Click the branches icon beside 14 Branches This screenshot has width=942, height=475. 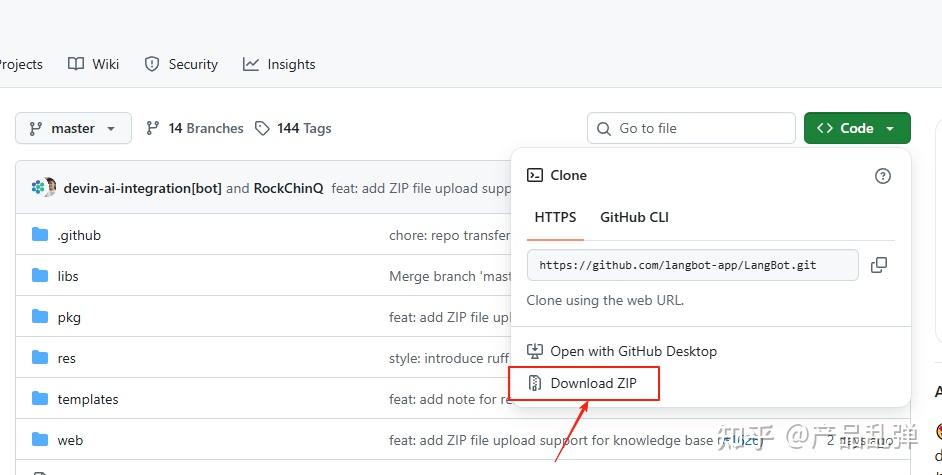coord(153,128)
